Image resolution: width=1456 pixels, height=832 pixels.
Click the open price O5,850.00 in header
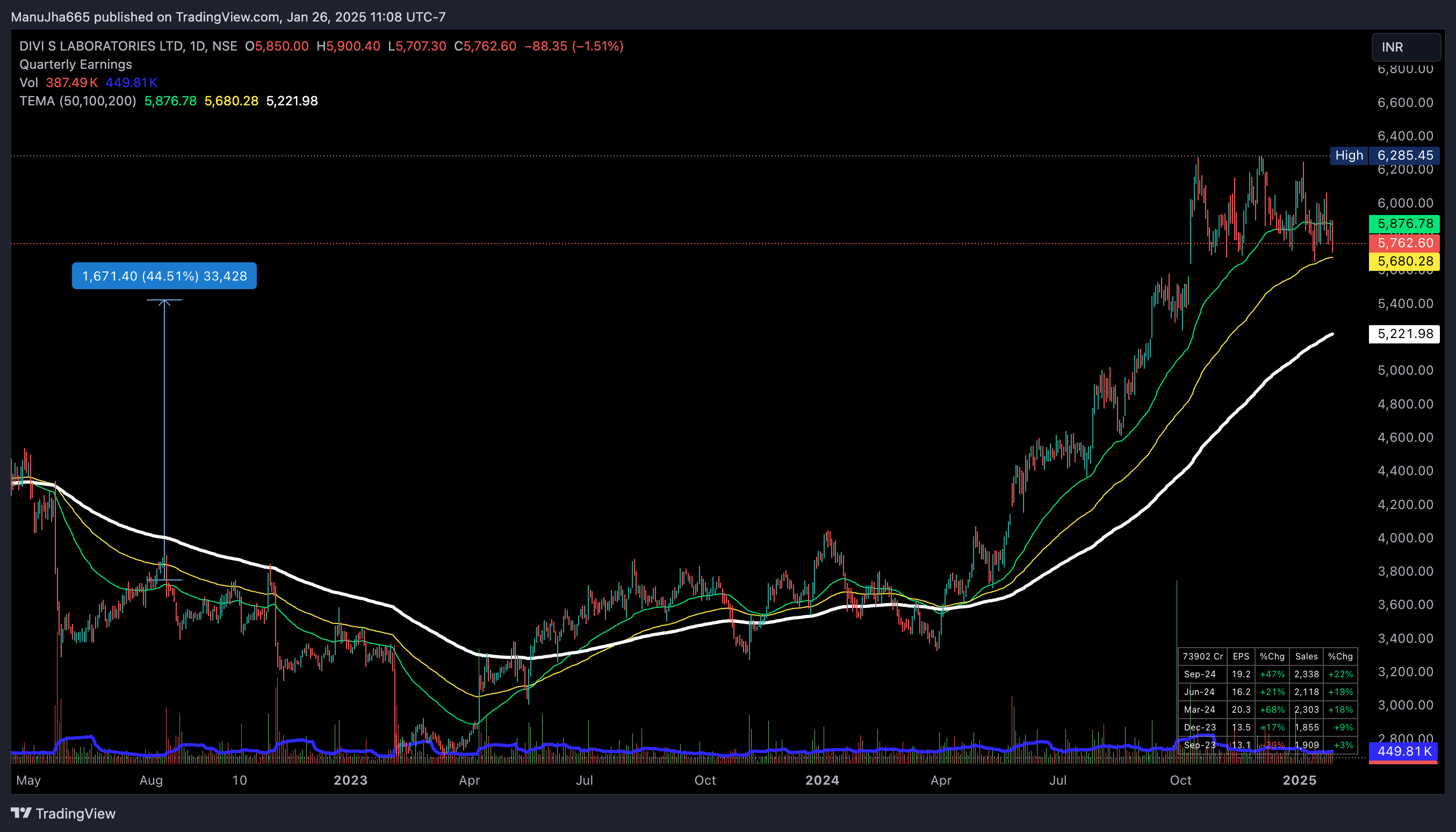coord(277,46)
